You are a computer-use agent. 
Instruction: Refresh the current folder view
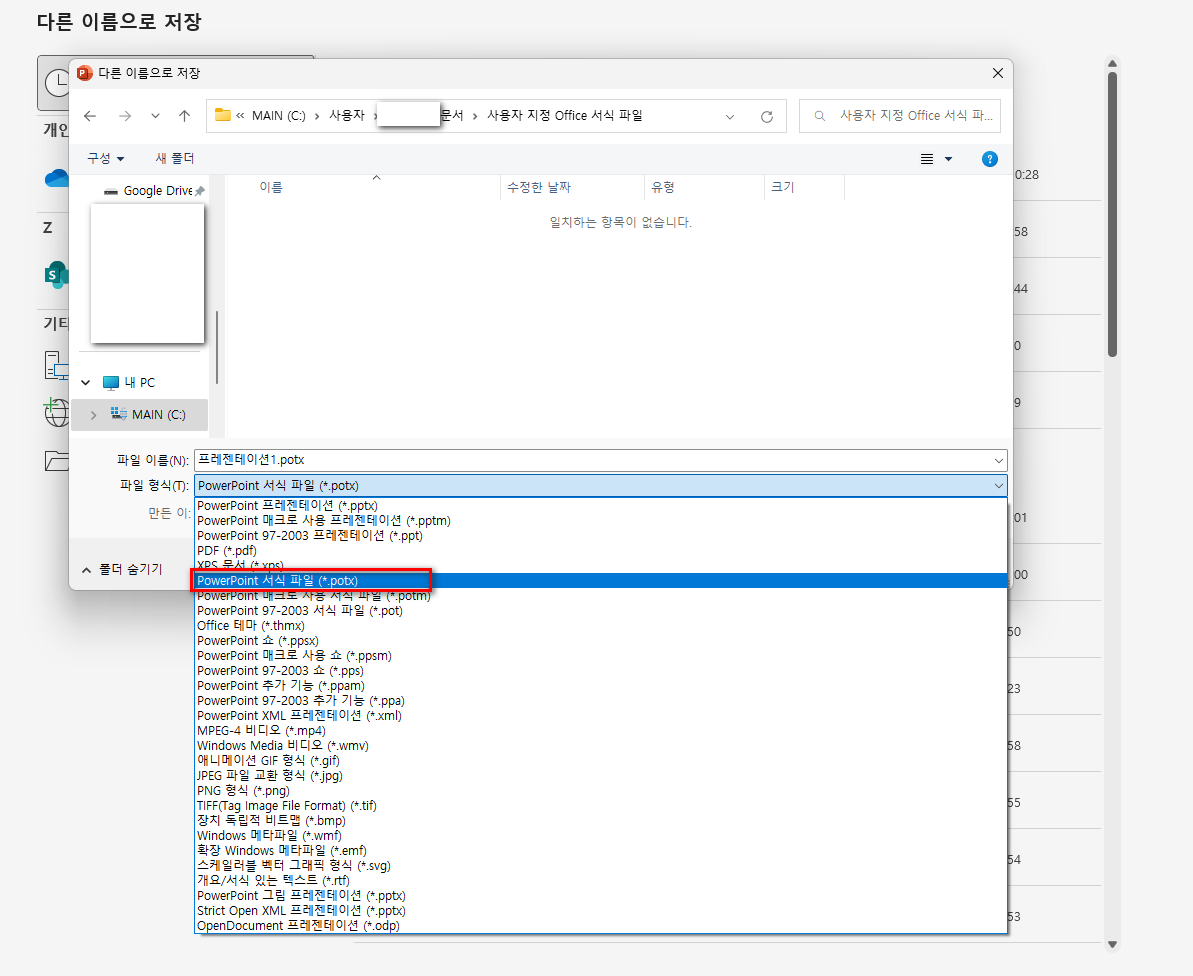click(x=767, y=116)
